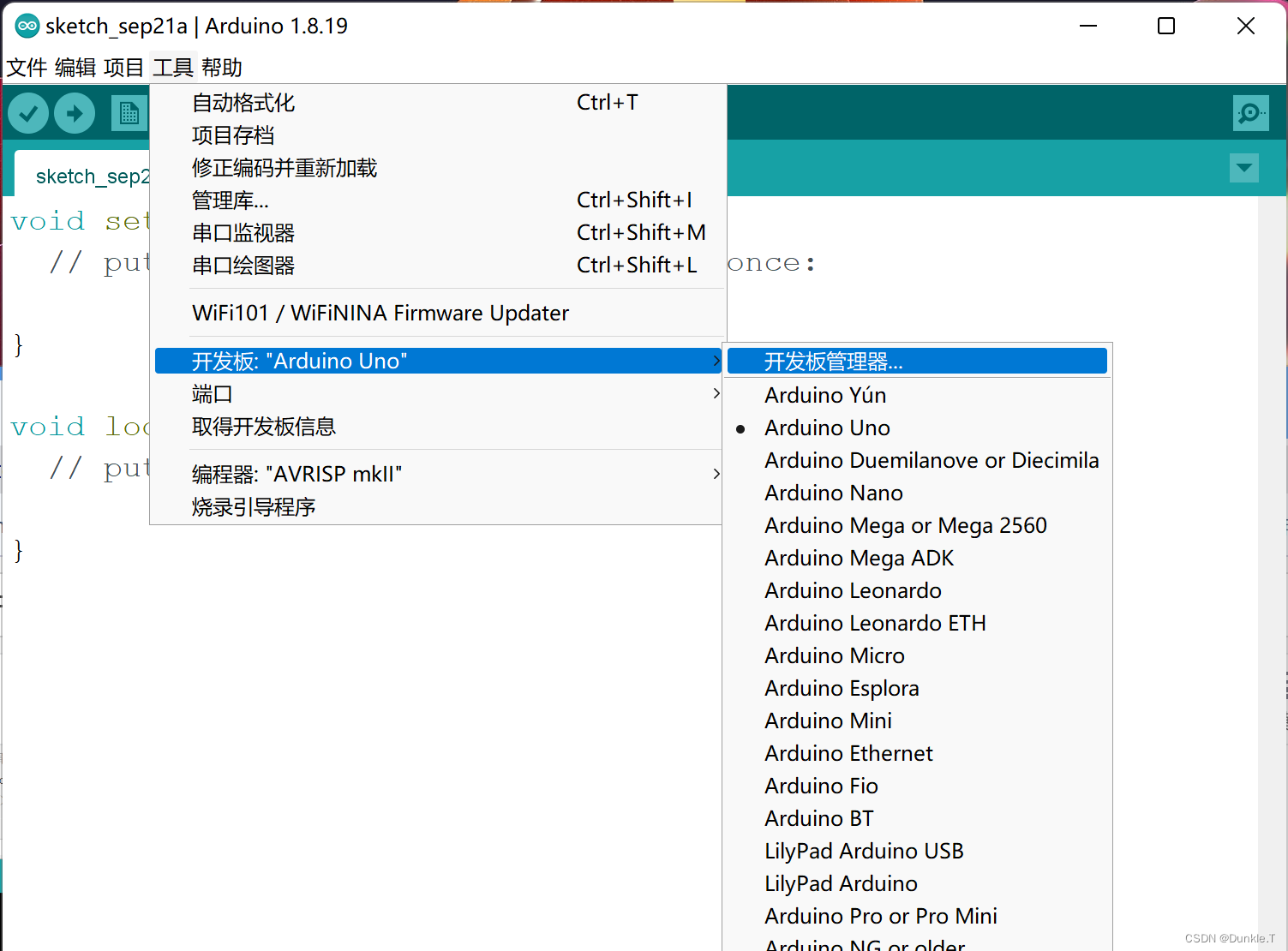Screen dimensions: 1288x951
Task: Select the Arduino Esplora board
Action: [x=917, y=688]
